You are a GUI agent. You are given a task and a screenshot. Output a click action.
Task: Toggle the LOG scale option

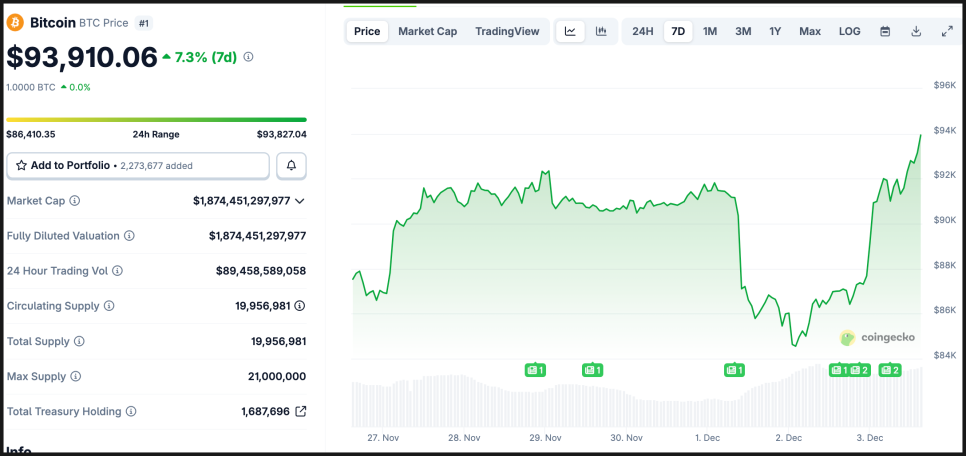849,31
